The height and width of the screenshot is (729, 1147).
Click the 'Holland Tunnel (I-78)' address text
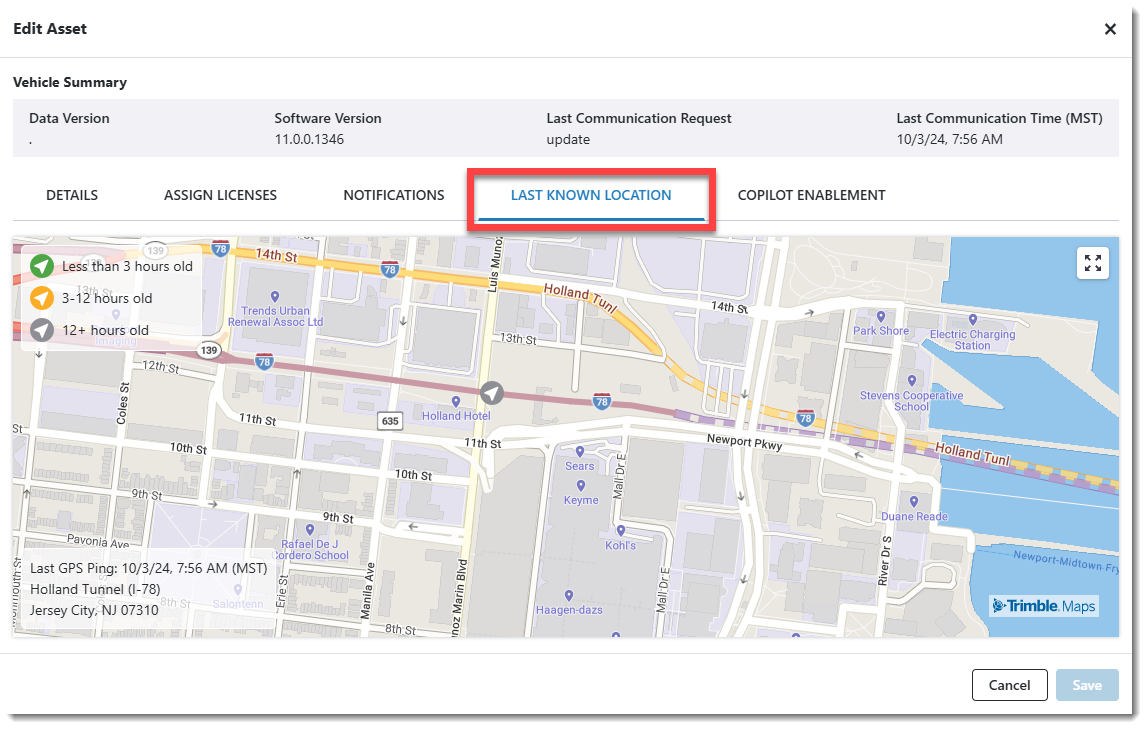(x=95, y=589)
